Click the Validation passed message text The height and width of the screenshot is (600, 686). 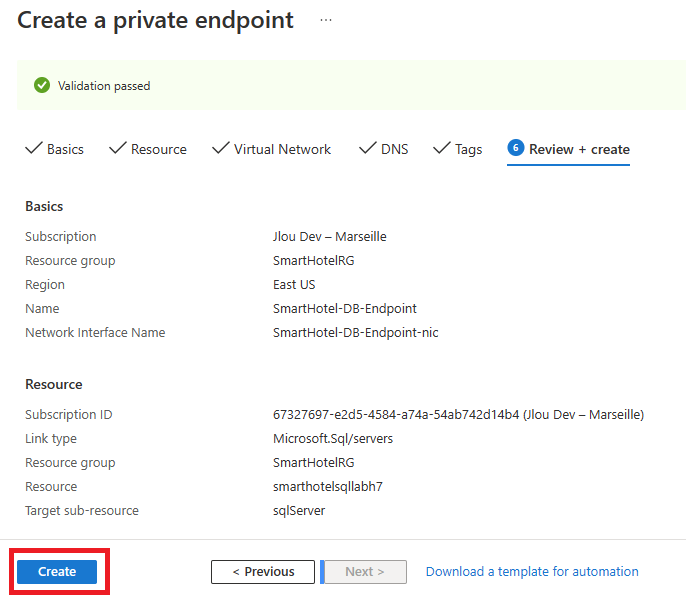104,86
